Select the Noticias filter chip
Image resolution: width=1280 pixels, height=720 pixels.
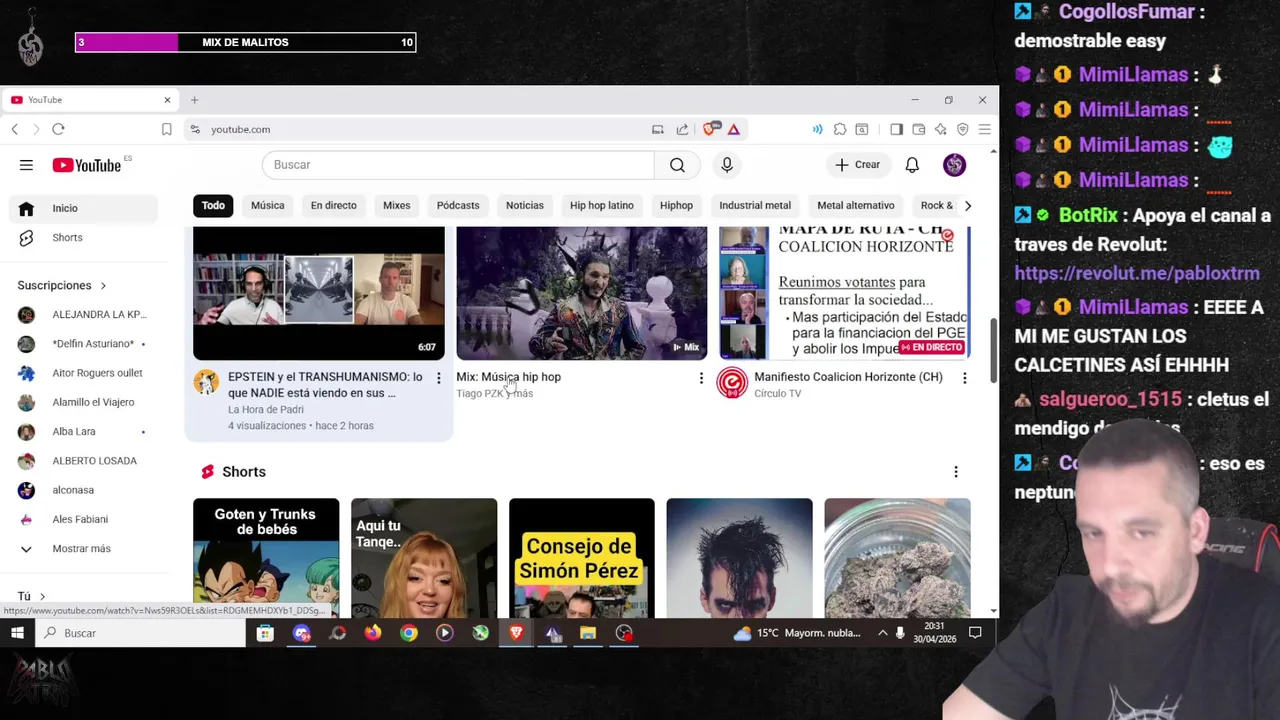[524, 206]
